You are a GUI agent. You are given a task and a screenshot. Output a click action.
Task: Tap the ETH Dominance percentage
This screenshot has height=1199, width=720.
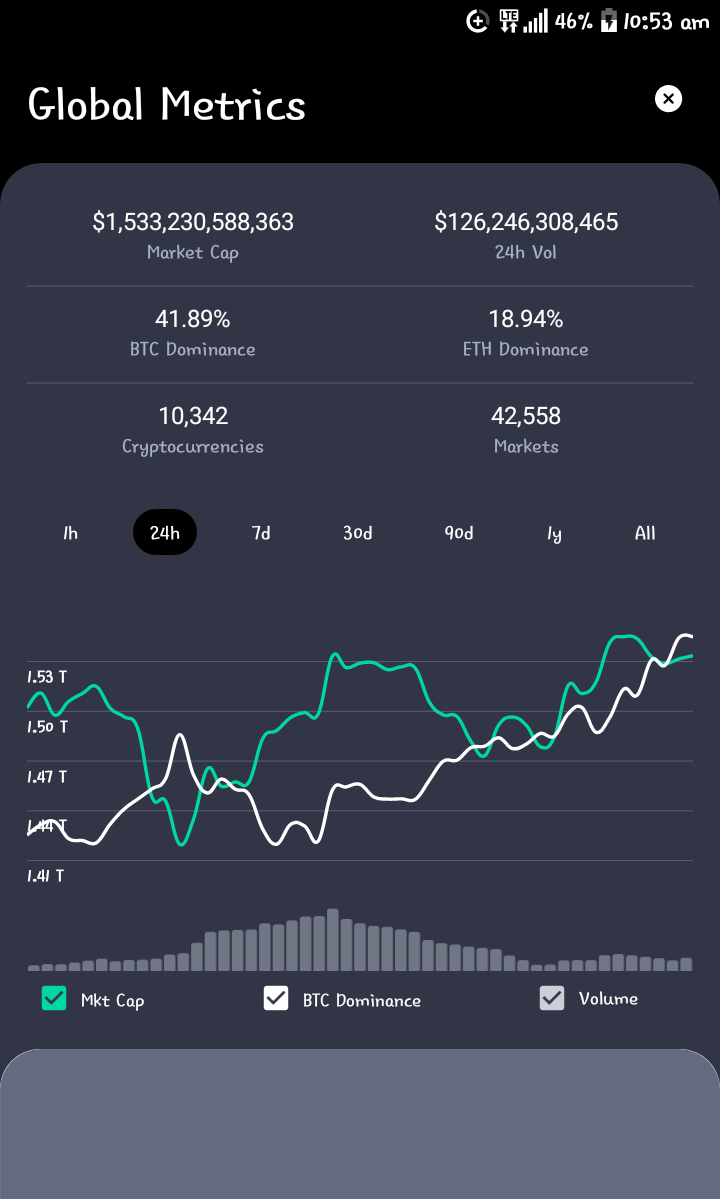point(526,319)
